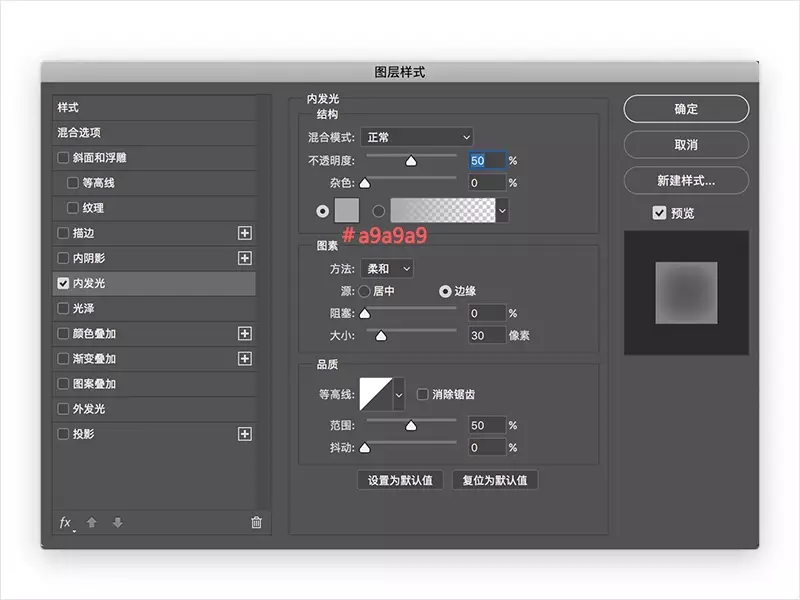Select the 居中 source radio button
The width and height of the screenshot is (800, 600).
click(x=364, y=291)
